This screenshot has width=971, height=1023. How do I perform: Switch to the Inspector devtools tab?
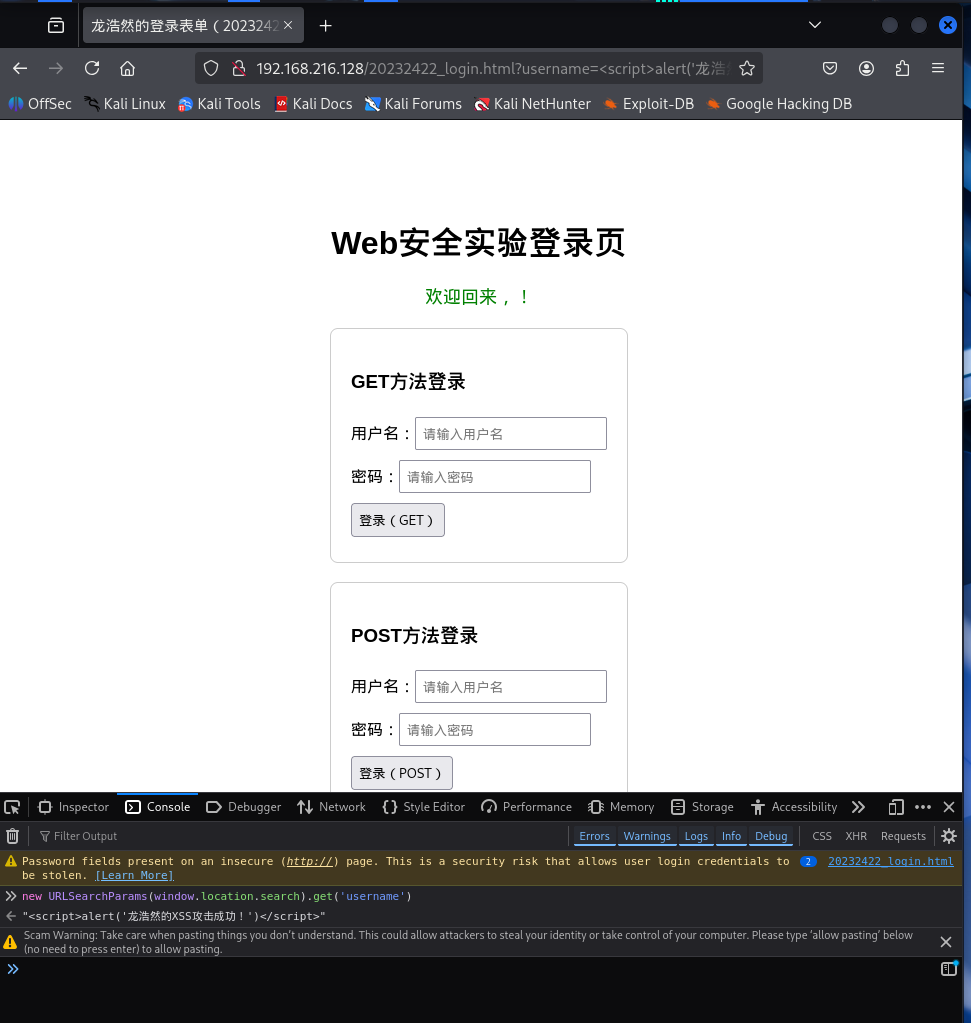(73, 807)
